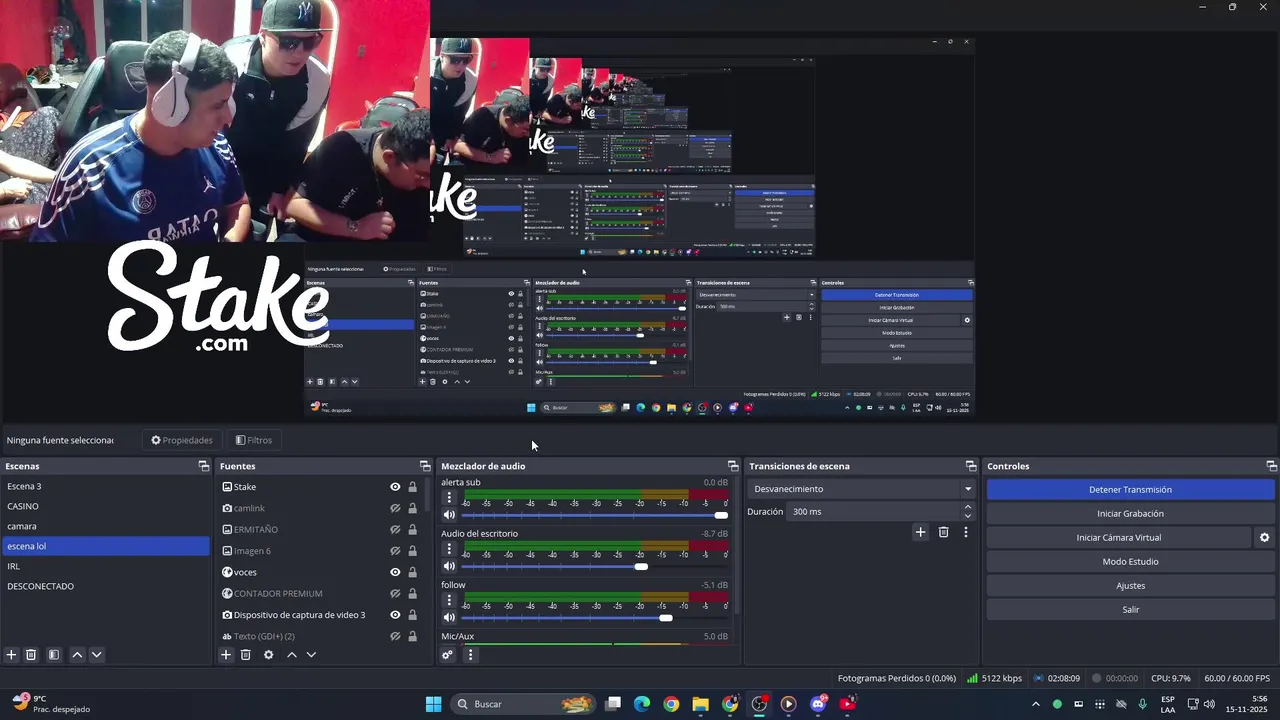Image resolution: width=1280 pixels, height=720 pixels.
Task: Delete selected scene with trash icon
Action: [x=31, y=655]
